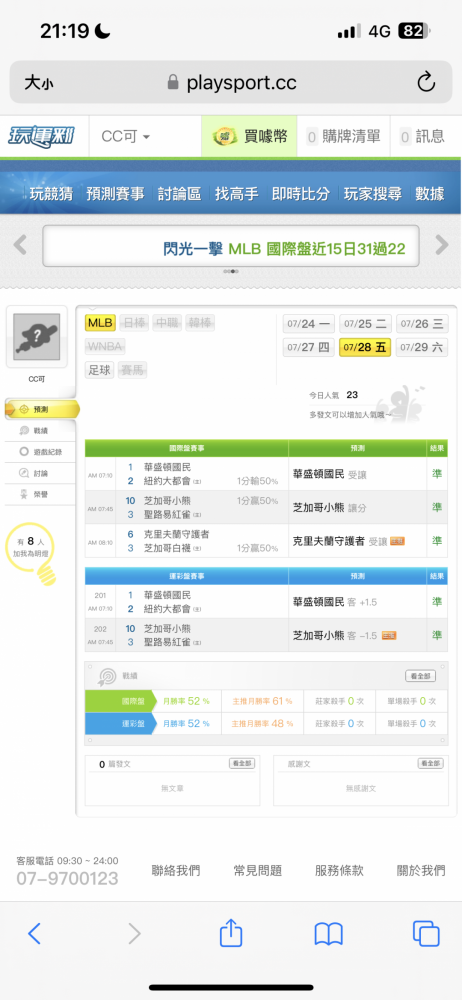462x1000 pixels.
Task: Open 服務條款 footer link
Action: [339, 871]
